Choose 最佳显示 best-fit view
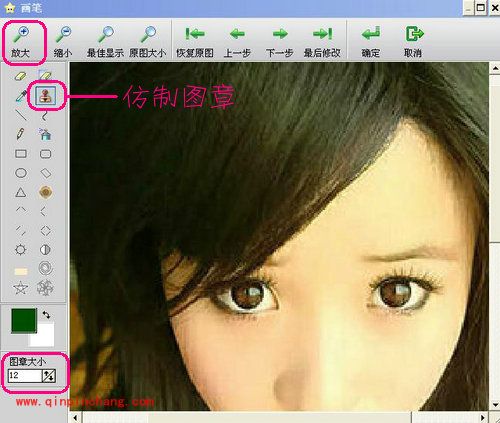Image resolution: width=500 pixels, height=423 pixels. 105,42
